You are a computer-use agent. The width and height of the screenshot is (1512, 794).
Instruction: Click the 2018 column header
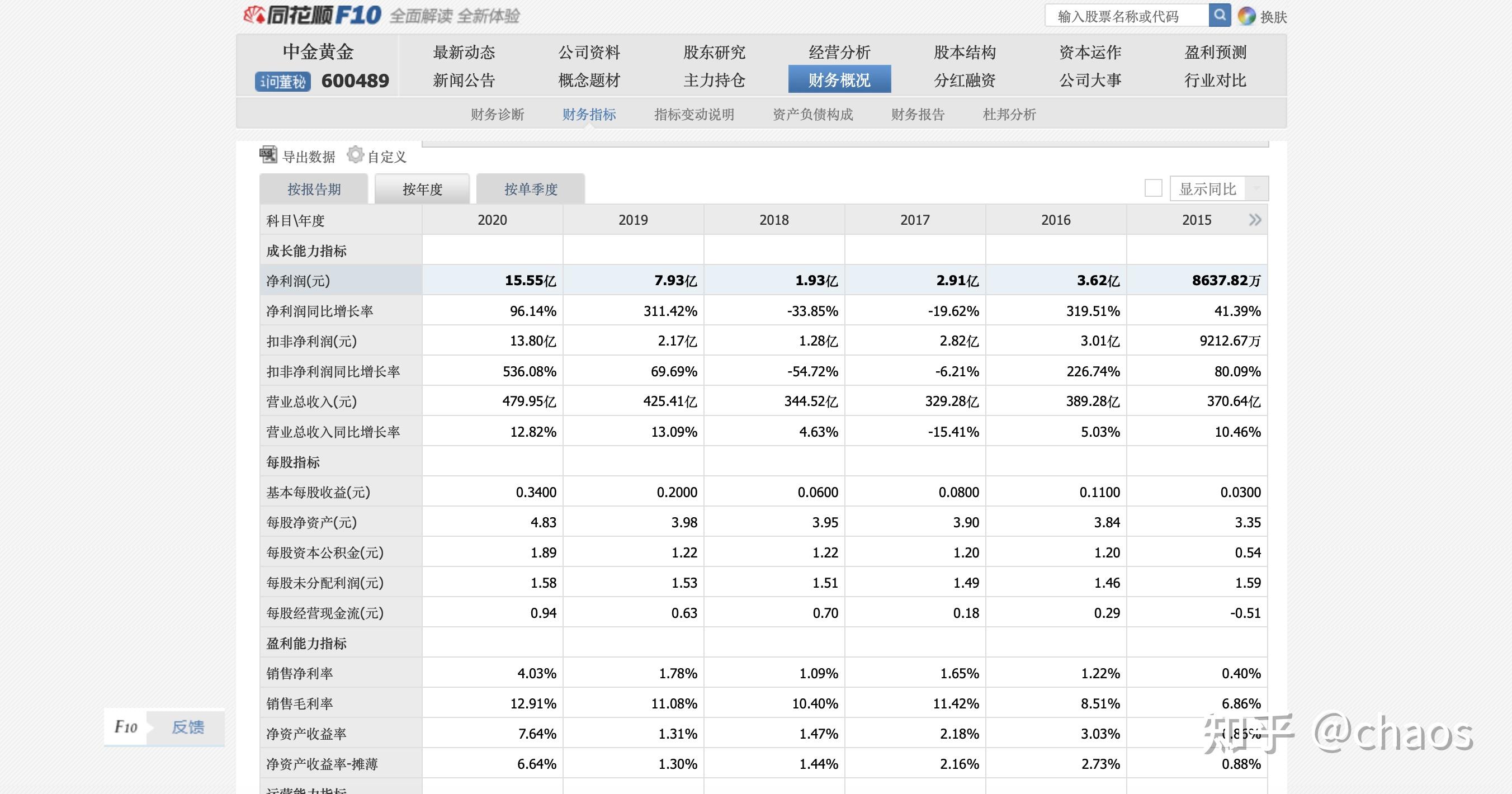click(x=773, y=220)
